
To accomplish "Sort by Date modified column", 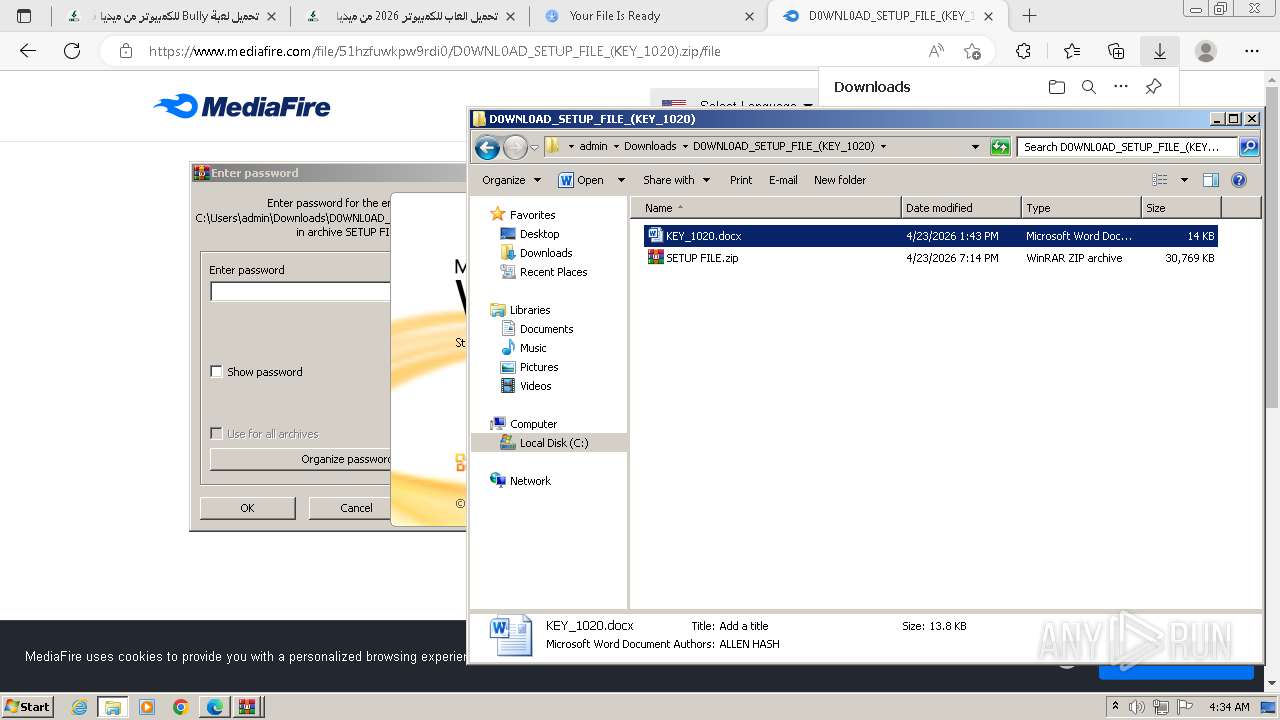I will (961, 208).
